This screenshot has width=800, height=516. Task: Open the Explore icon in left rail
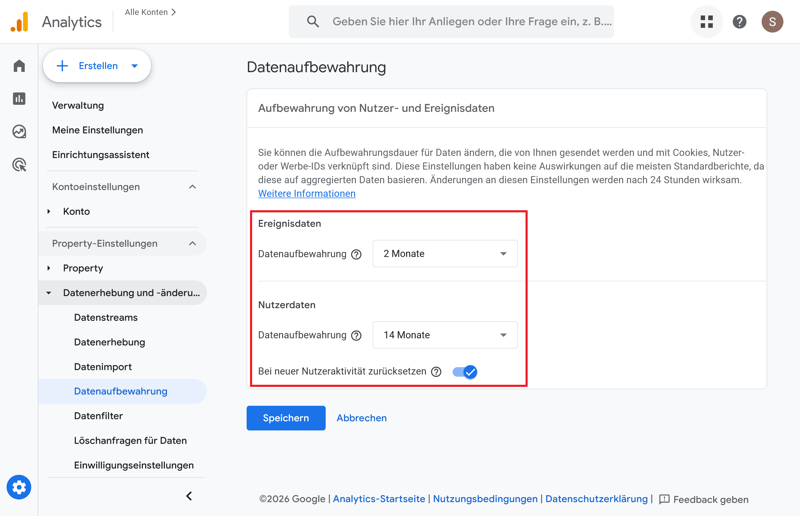(19, 132)
